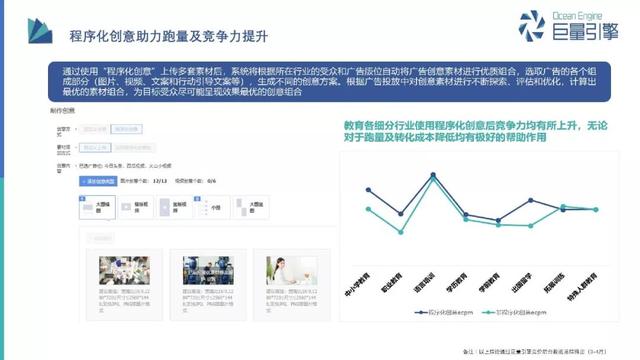Open the woman at desk thumbnail
Viewport: 640px width, 360px height.
tap(292, 270)
